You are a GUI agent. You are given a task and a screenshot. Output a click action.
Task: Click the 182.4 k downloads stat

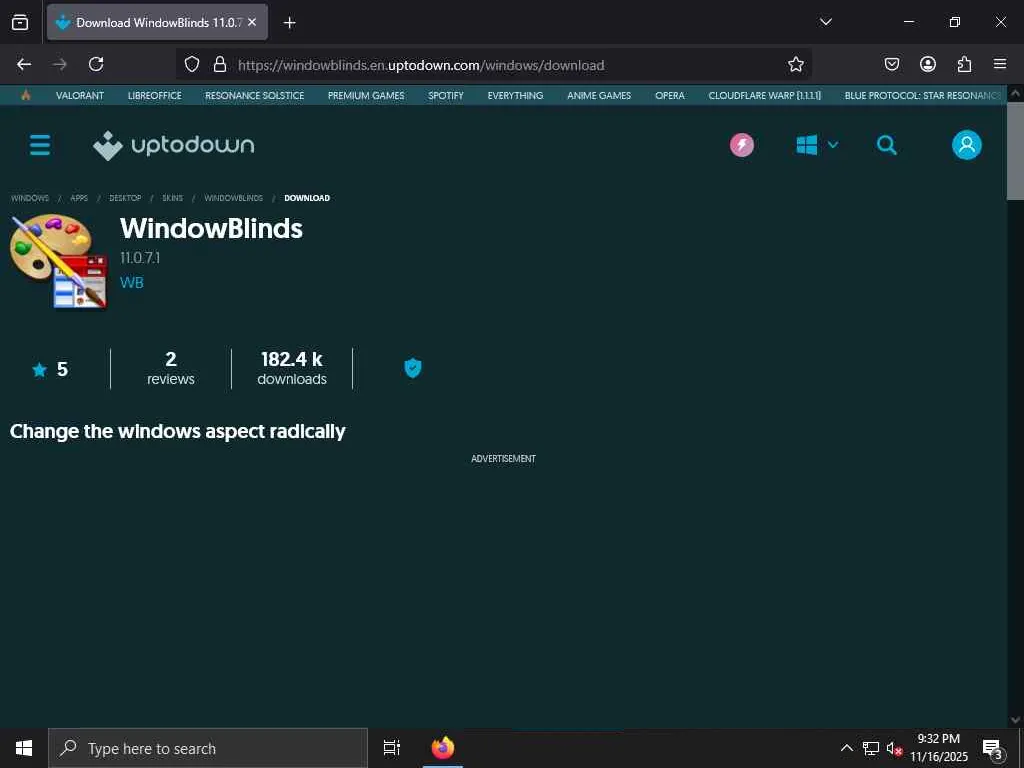(x=292, y=368)
